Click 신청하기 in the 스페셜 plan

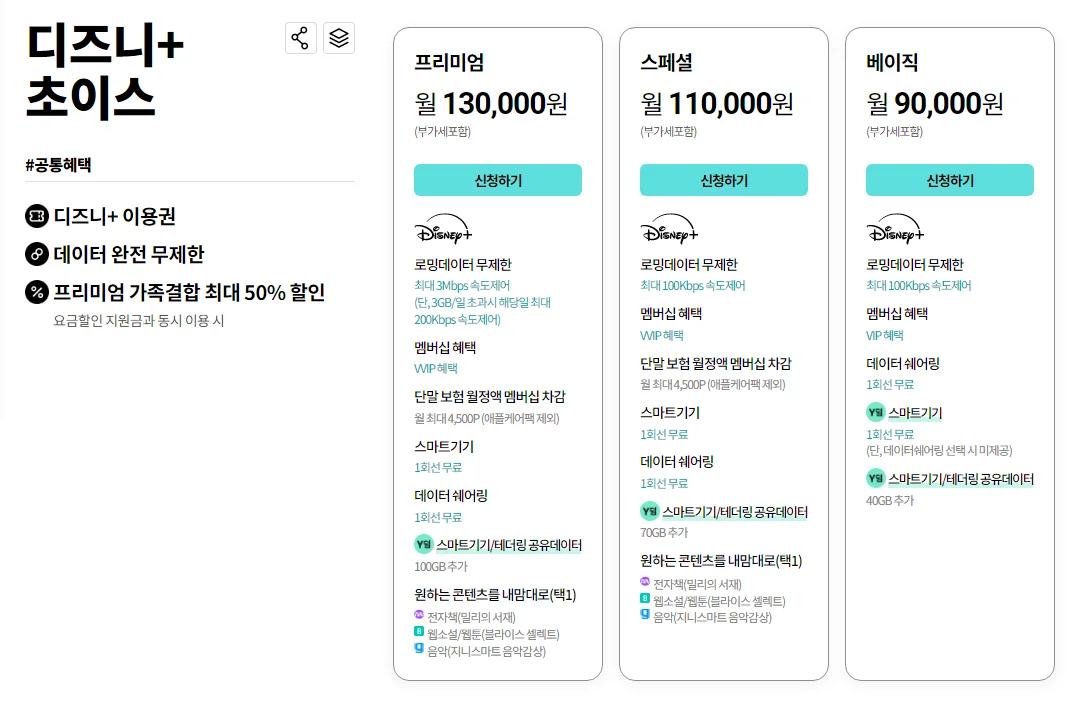724,180
